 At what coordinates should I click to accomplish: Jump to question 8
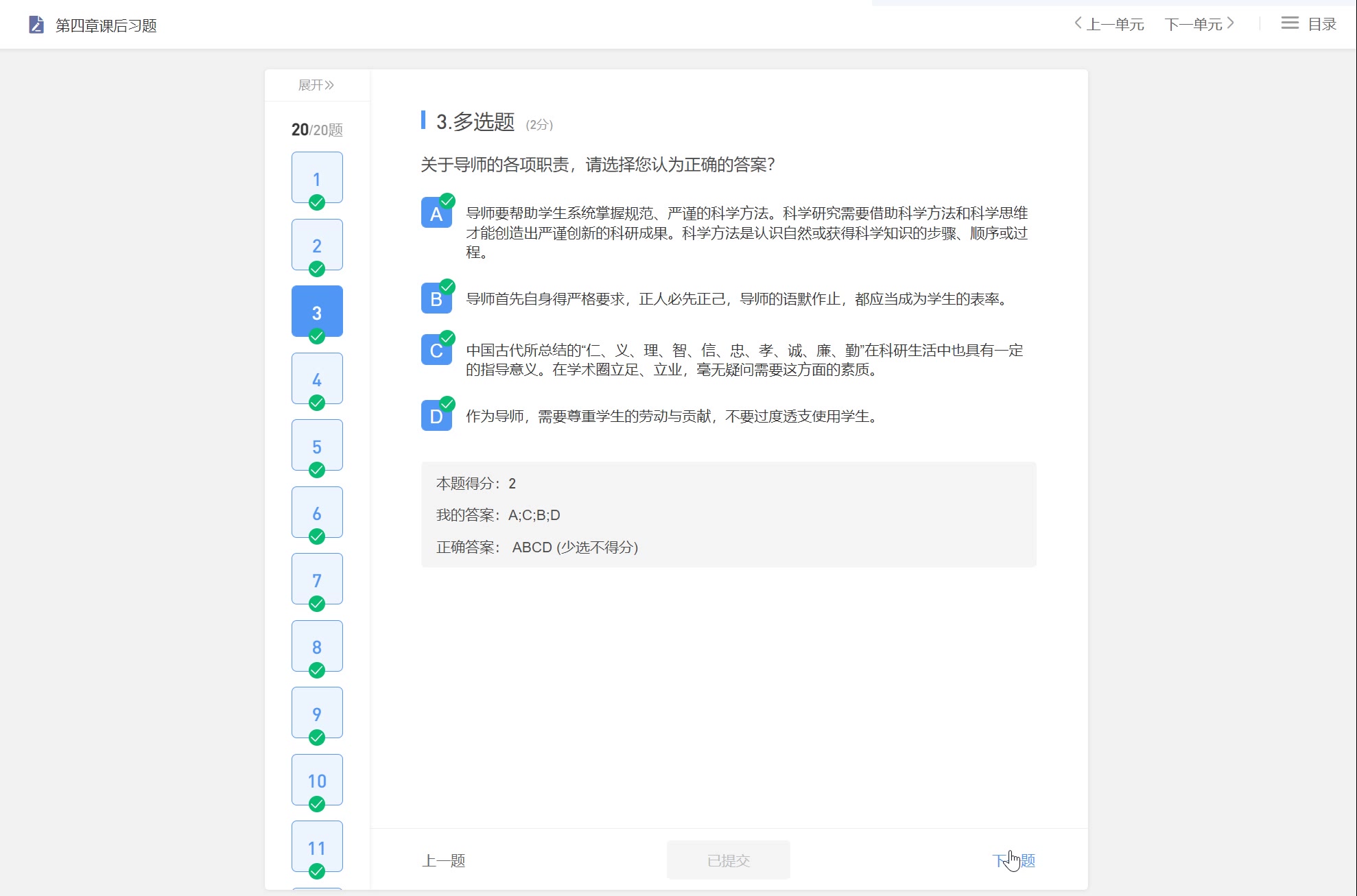pos(317,646)
